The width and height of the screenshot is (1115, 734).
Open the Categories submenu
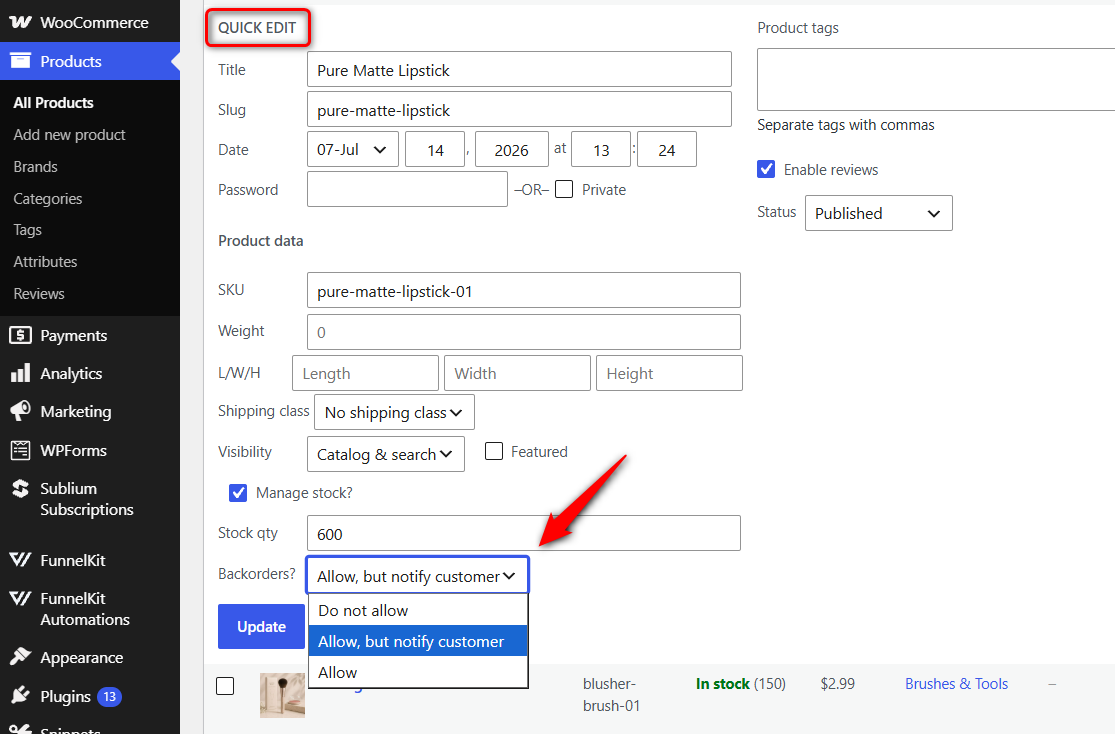coord(48,198)
